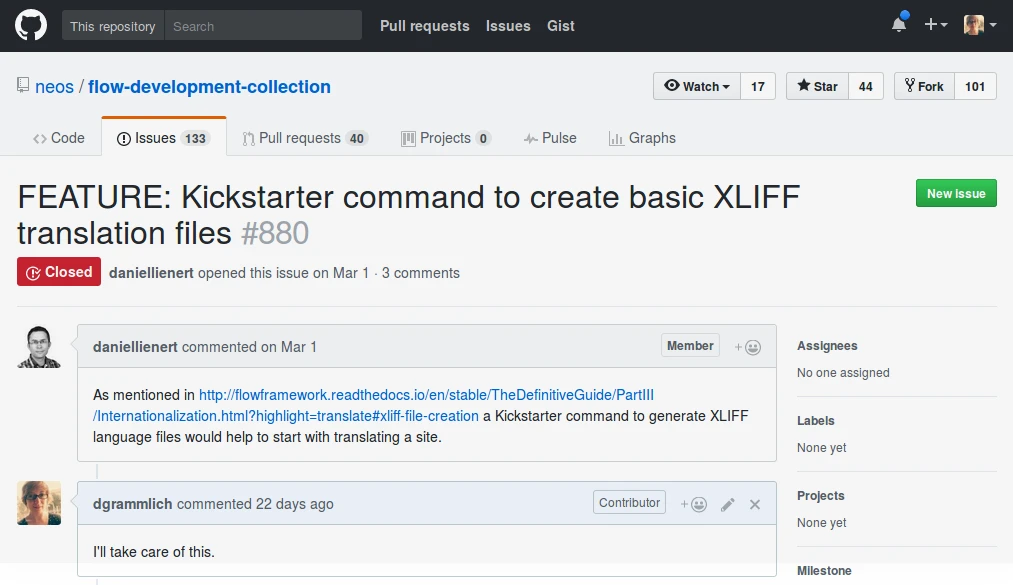Create a New issue
The width and height of the screenshot is (1013, 585).
point(956,194)
